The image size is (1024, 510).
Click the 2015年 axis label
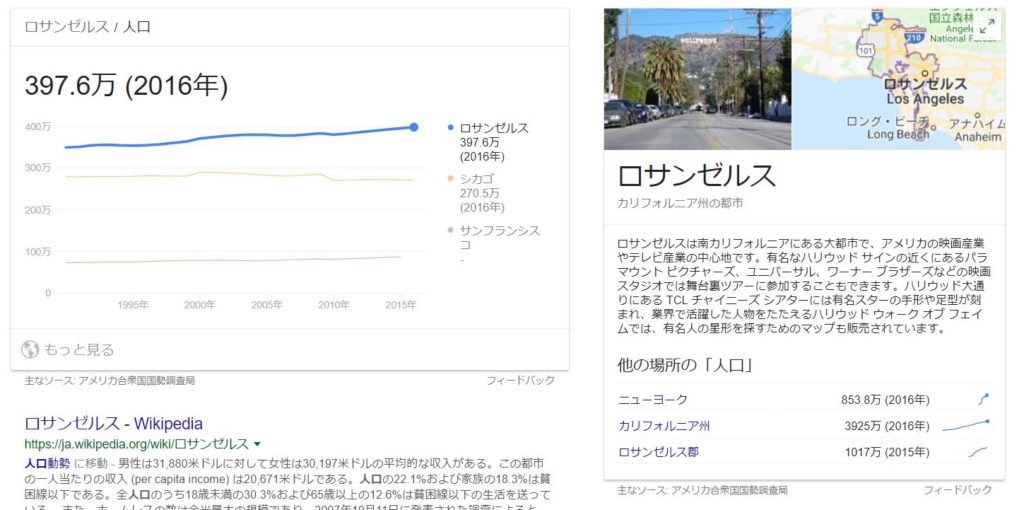(x=400, y=305)
